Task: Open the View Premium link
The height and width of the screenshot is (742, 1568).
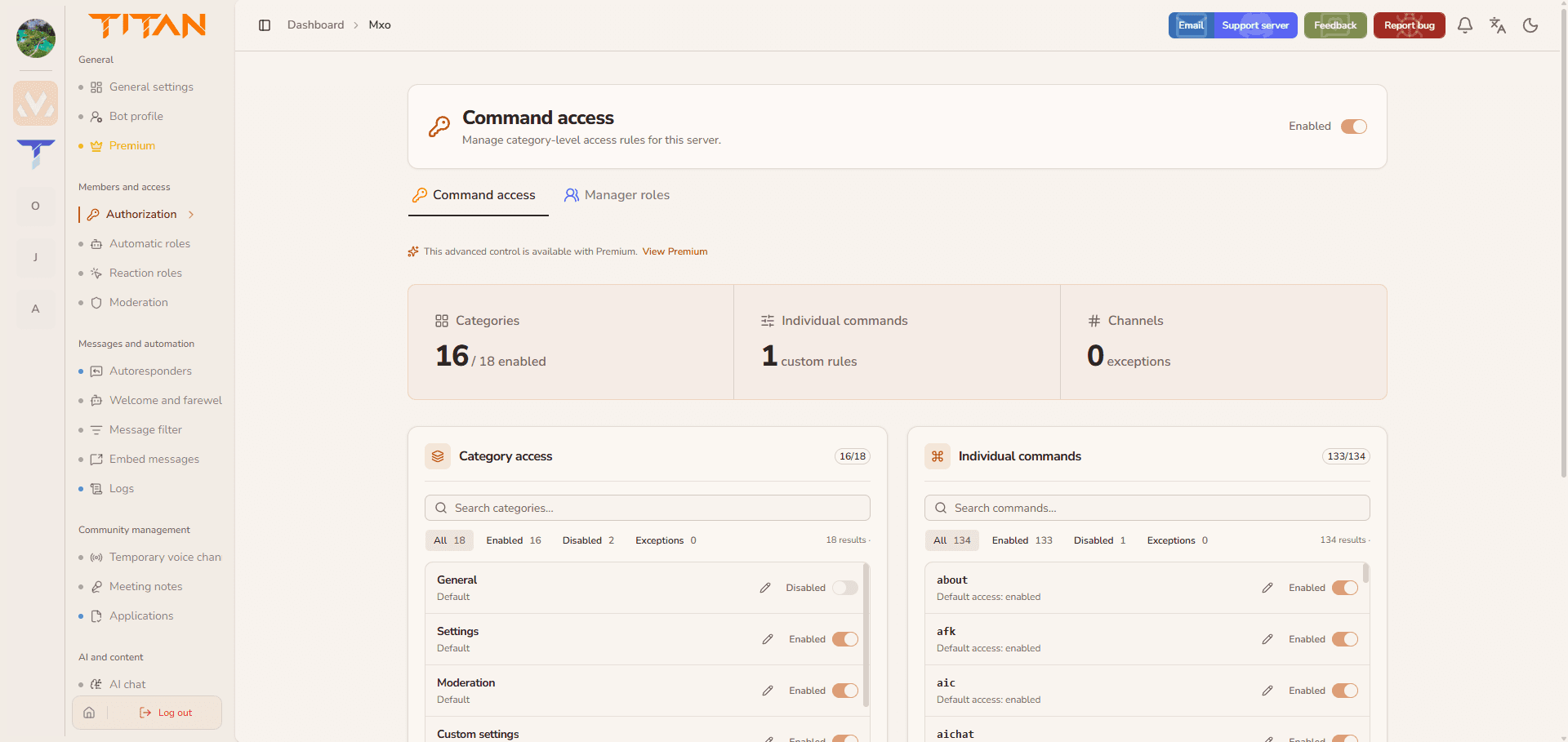Action: (675, 251)
